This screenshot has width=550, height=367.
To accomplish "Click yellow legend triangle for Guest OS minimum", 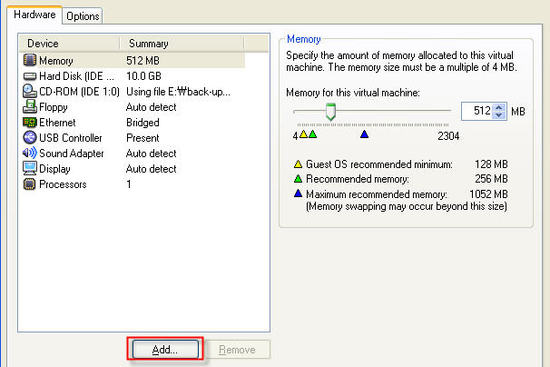I will pyautogui.click(x=298, y=164).
